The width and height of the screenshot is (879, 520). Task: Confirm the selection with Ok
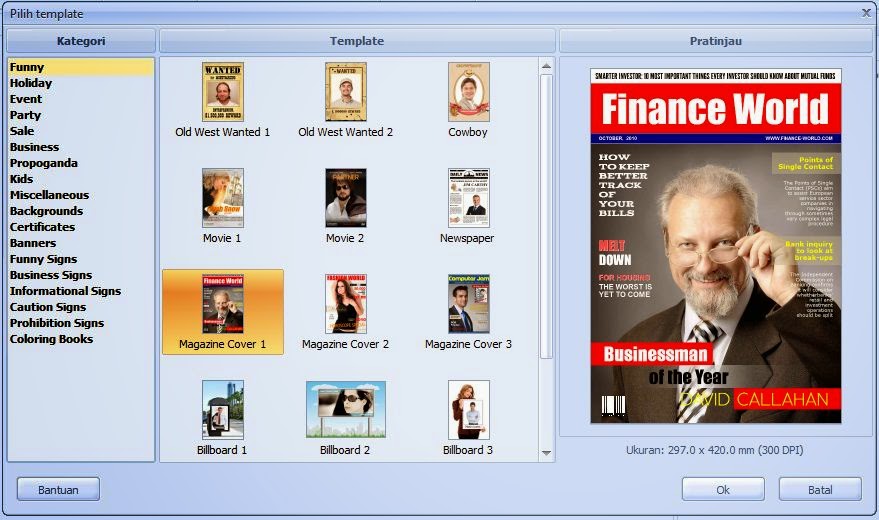coord(723,489)
